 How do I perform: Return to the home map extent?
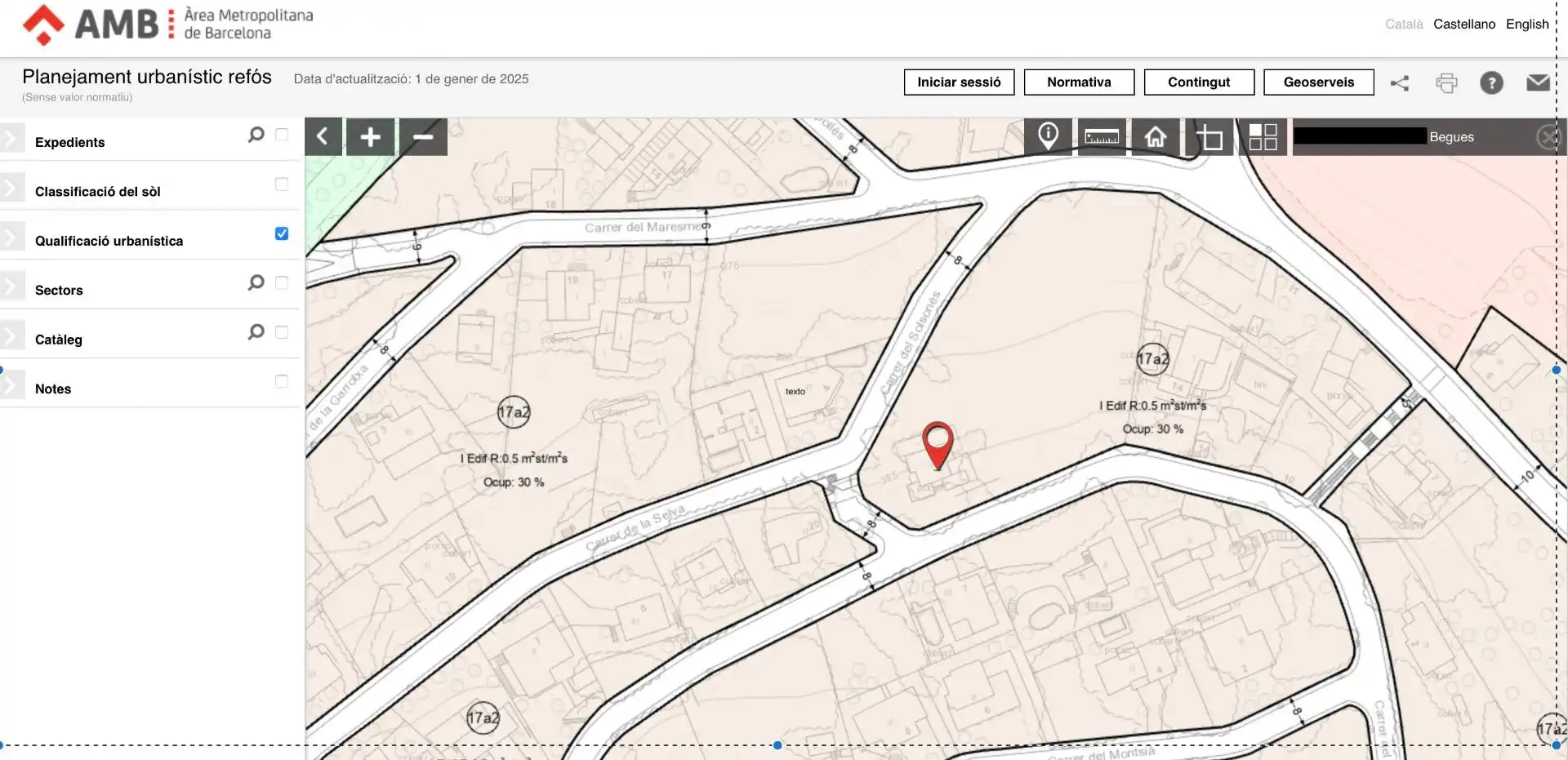point(1156,137)
